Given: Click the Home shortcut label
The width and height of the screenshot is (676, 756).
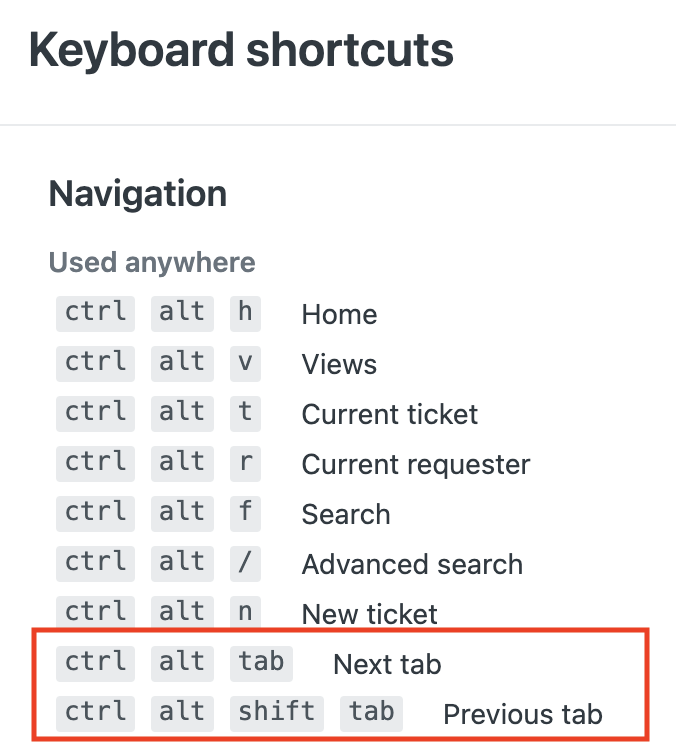Looking at the screenshot, I should (x=339, y=314).
